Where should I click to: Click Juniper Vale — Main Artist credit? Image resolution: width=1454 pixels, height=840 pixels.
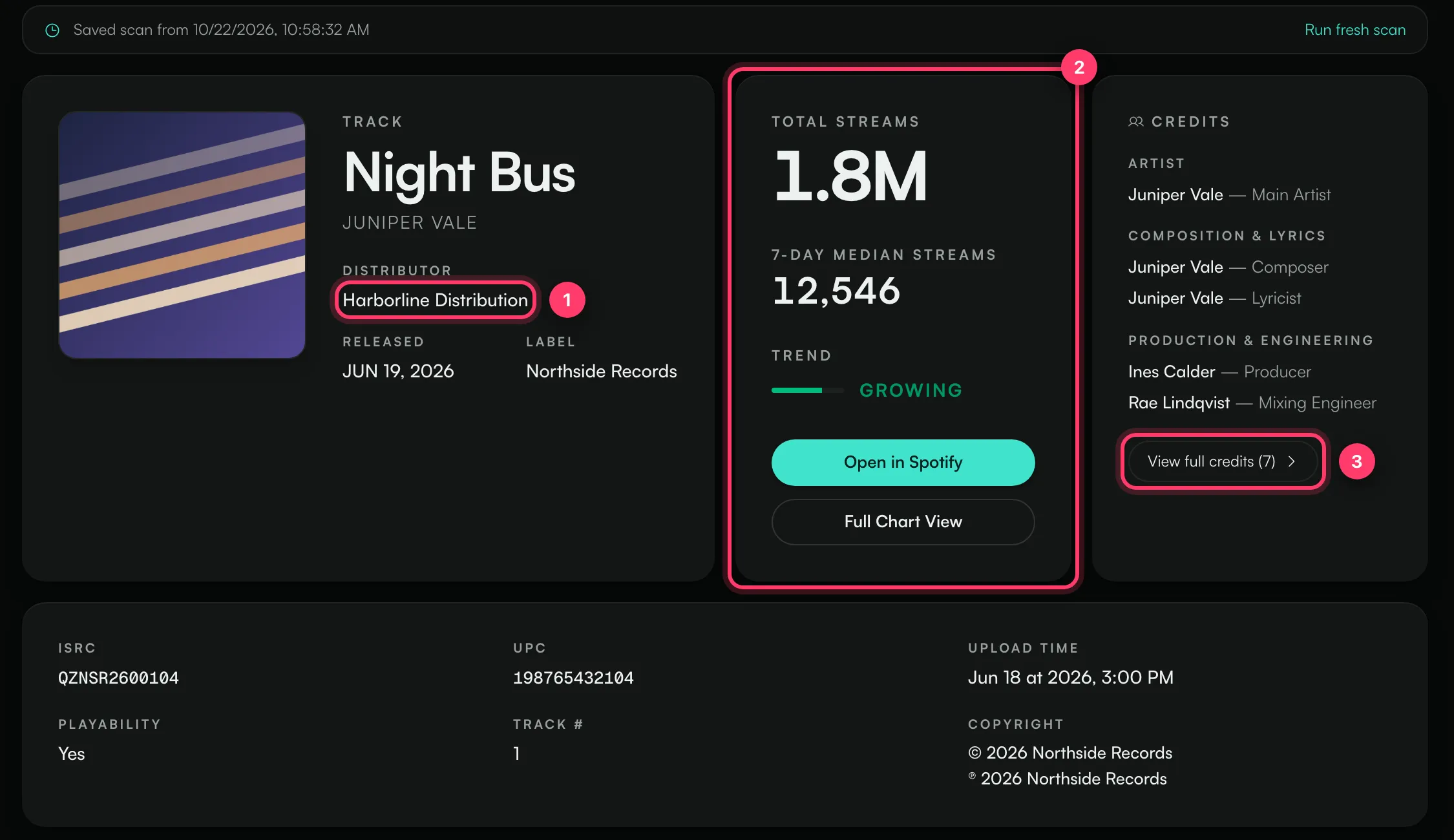click(1229, 194)
